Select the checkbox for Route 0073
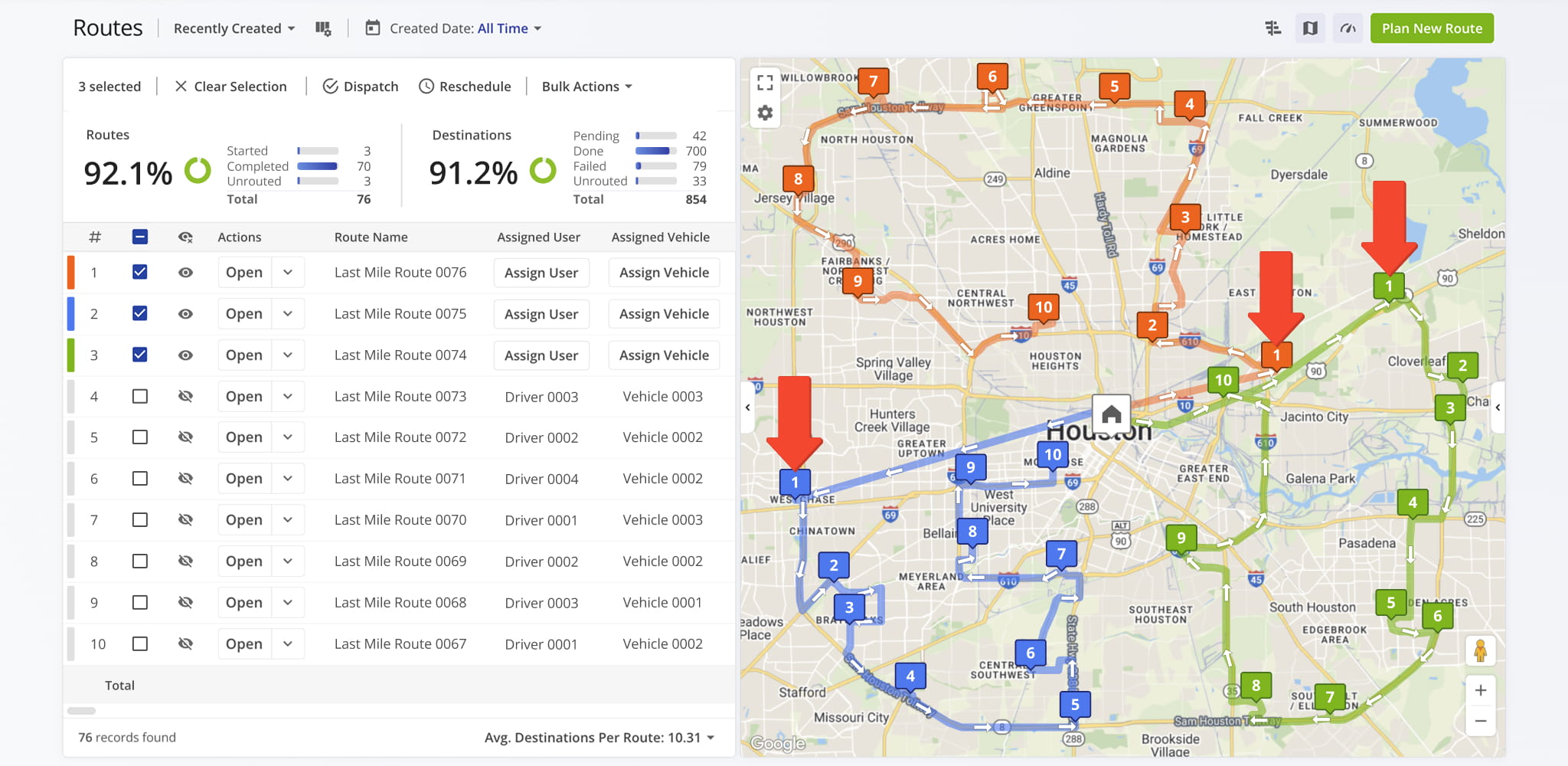 [x=140, y=396]
